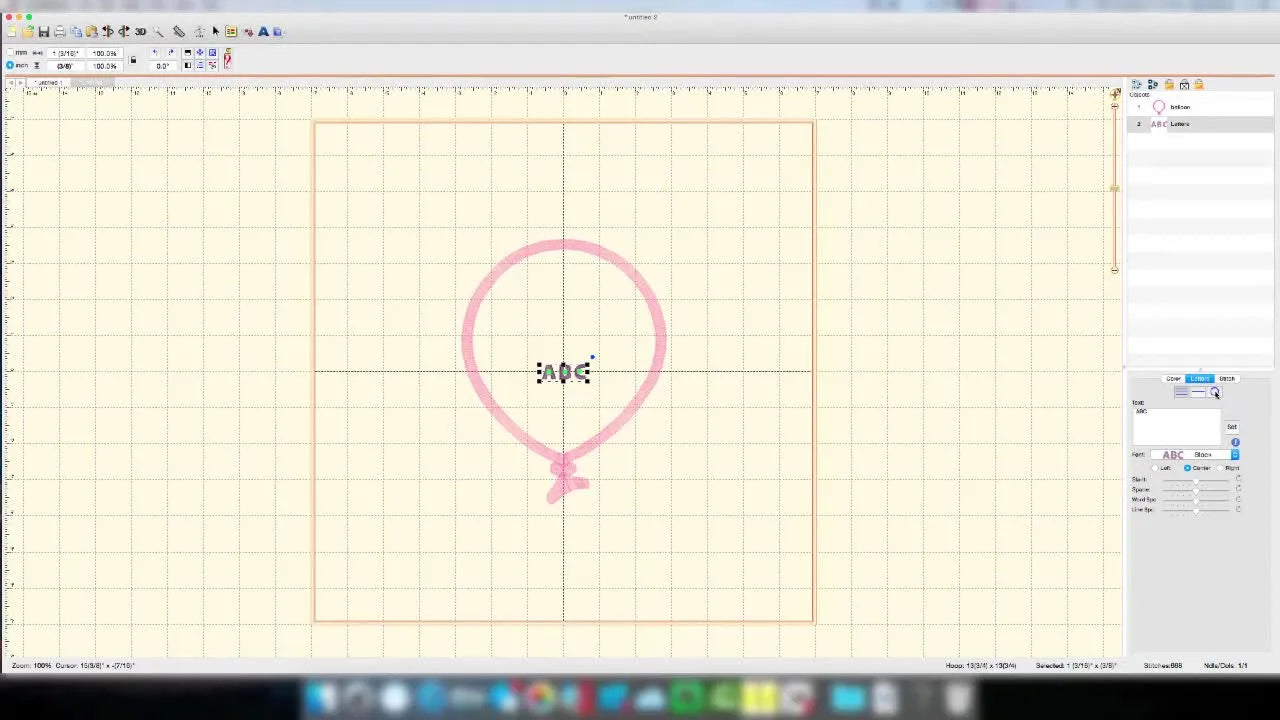Click the Text input box containing ABC
The image size is (1280, 720).
1177,426
